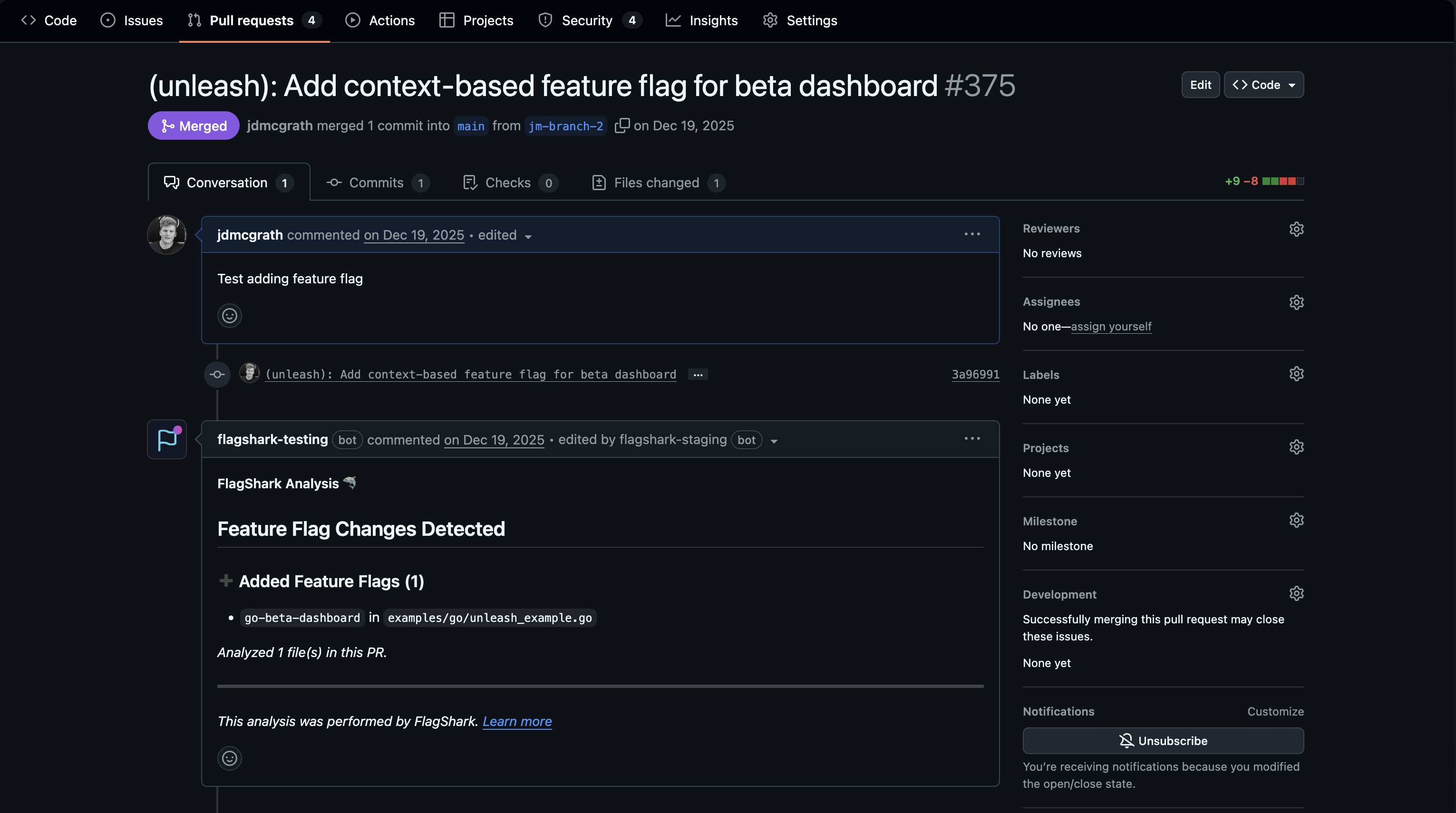This screenshot has width=1456, height=813.
Task: Open the options menu on jdmcgrath's comment
Action: coord(972,234)
